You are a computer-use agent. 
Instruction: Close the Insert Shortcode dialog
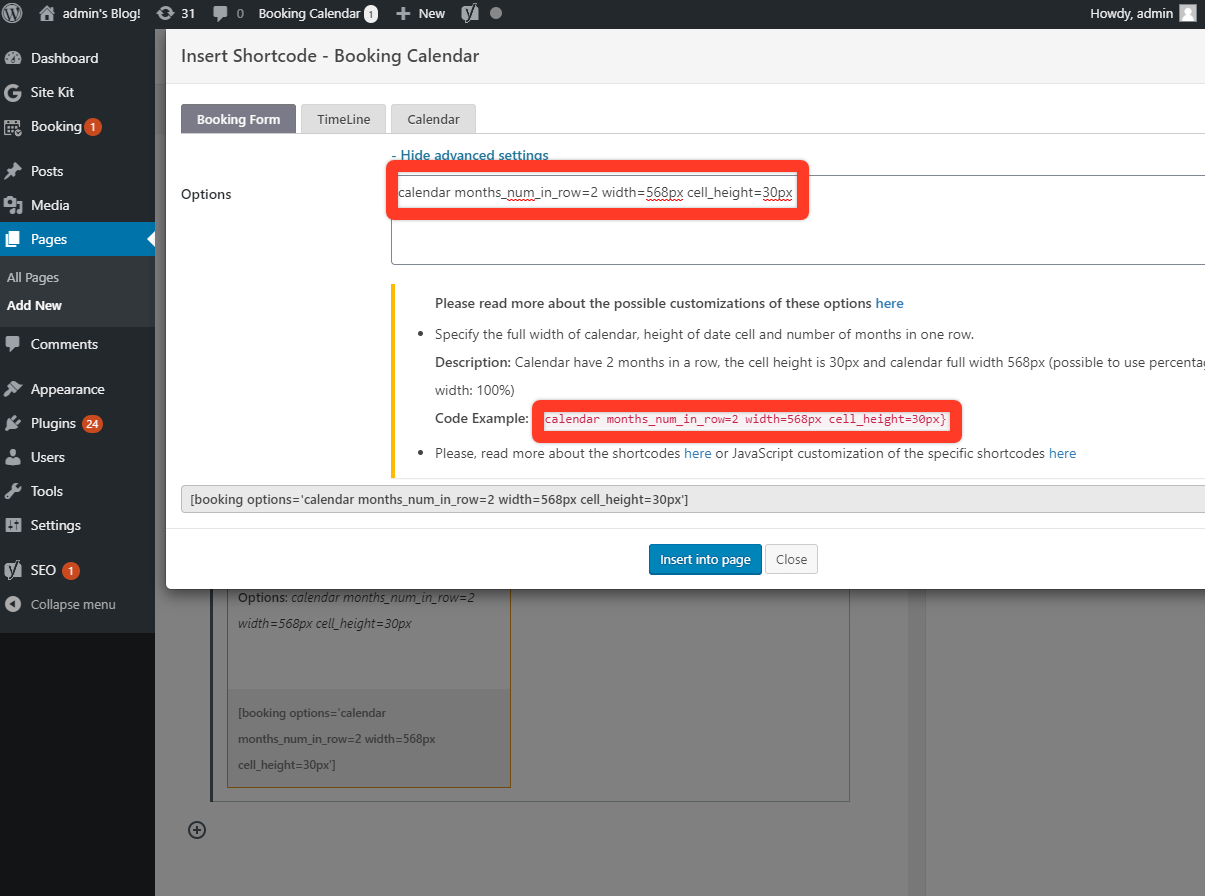(791, 559)
